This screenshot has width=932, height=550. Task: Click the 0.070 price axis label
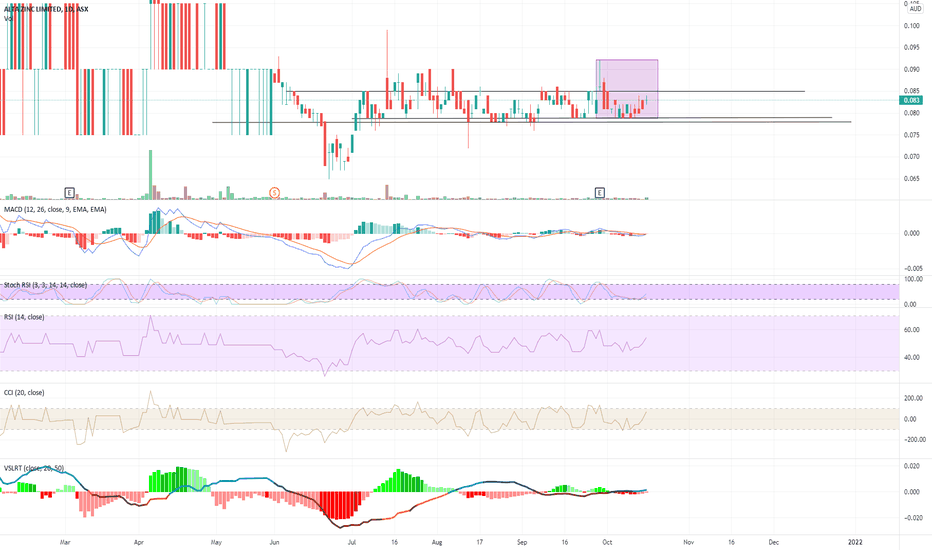(x=912, y=157)
